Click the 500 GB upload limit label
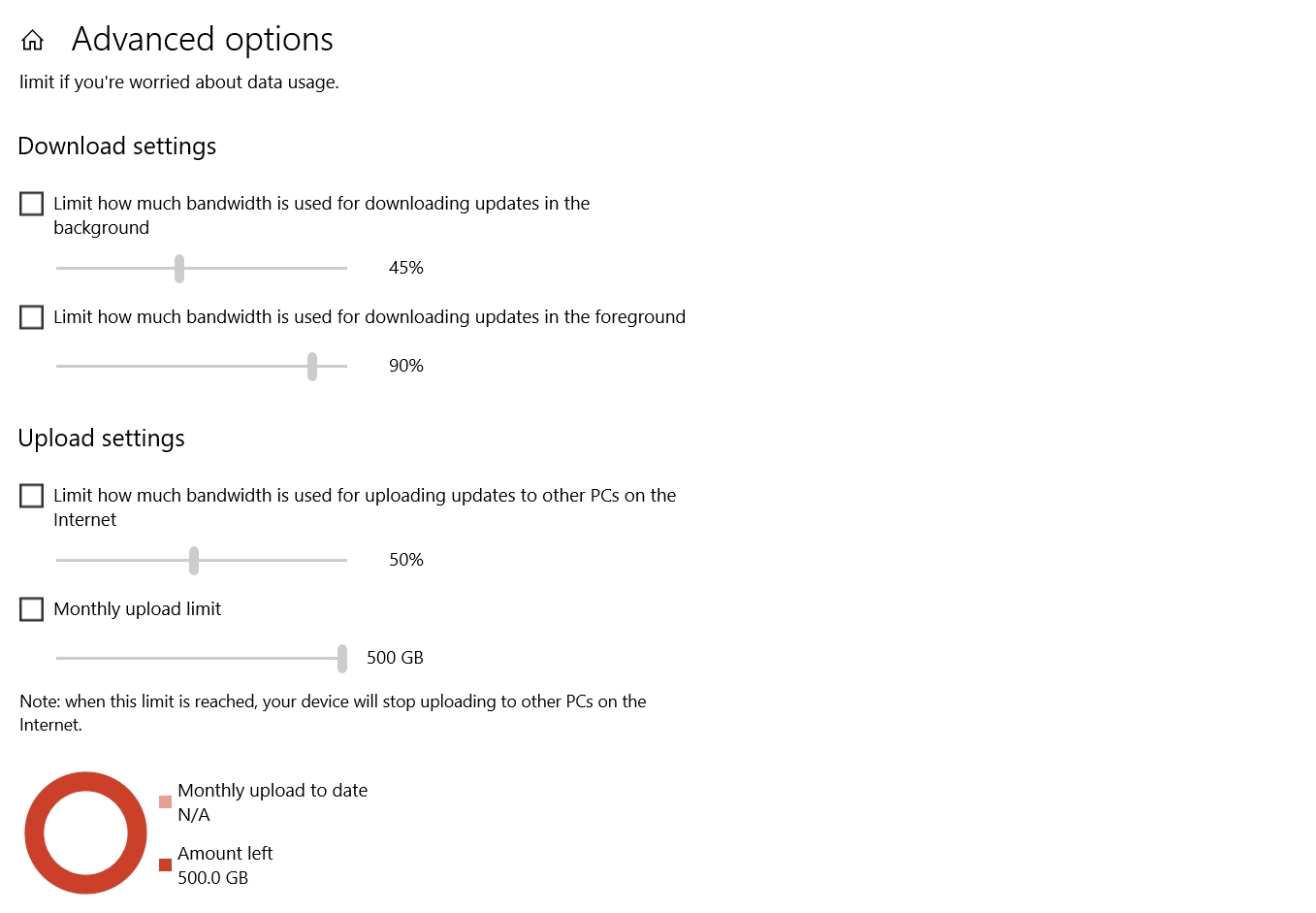Image resolution: width=1316 pixels, height=913 pixels. [x=394, y=658]
